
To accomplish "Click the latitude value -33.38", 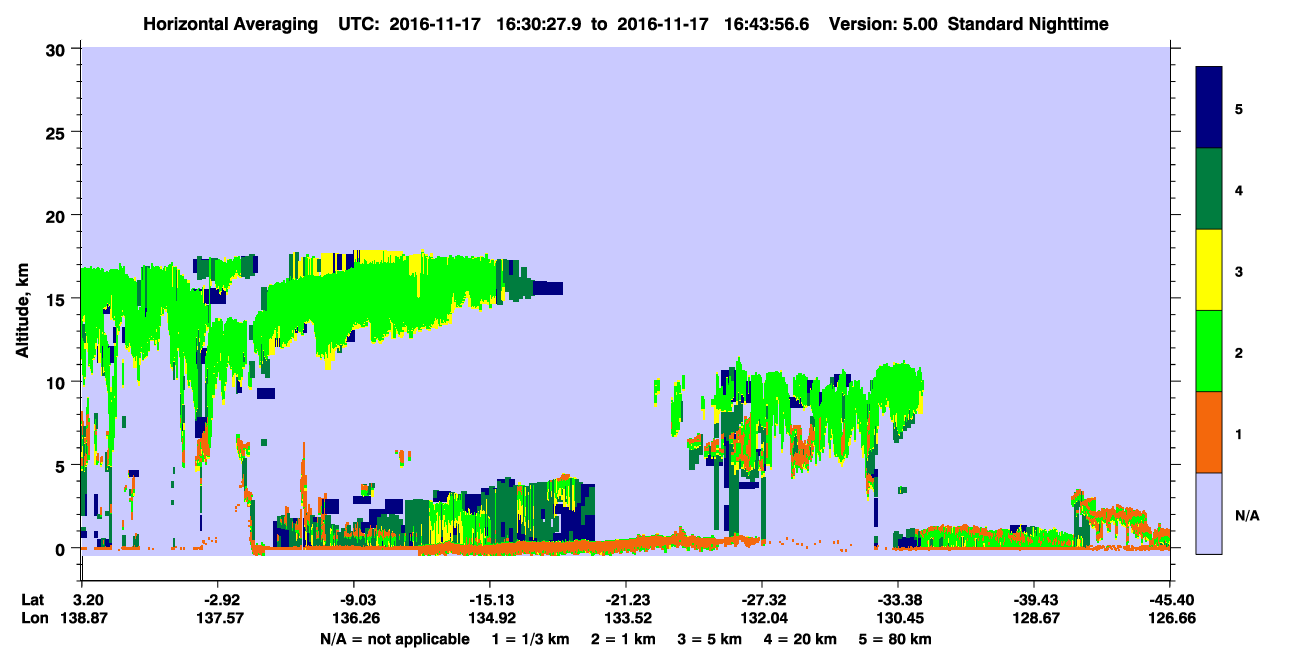I will (x=898, y=599).
